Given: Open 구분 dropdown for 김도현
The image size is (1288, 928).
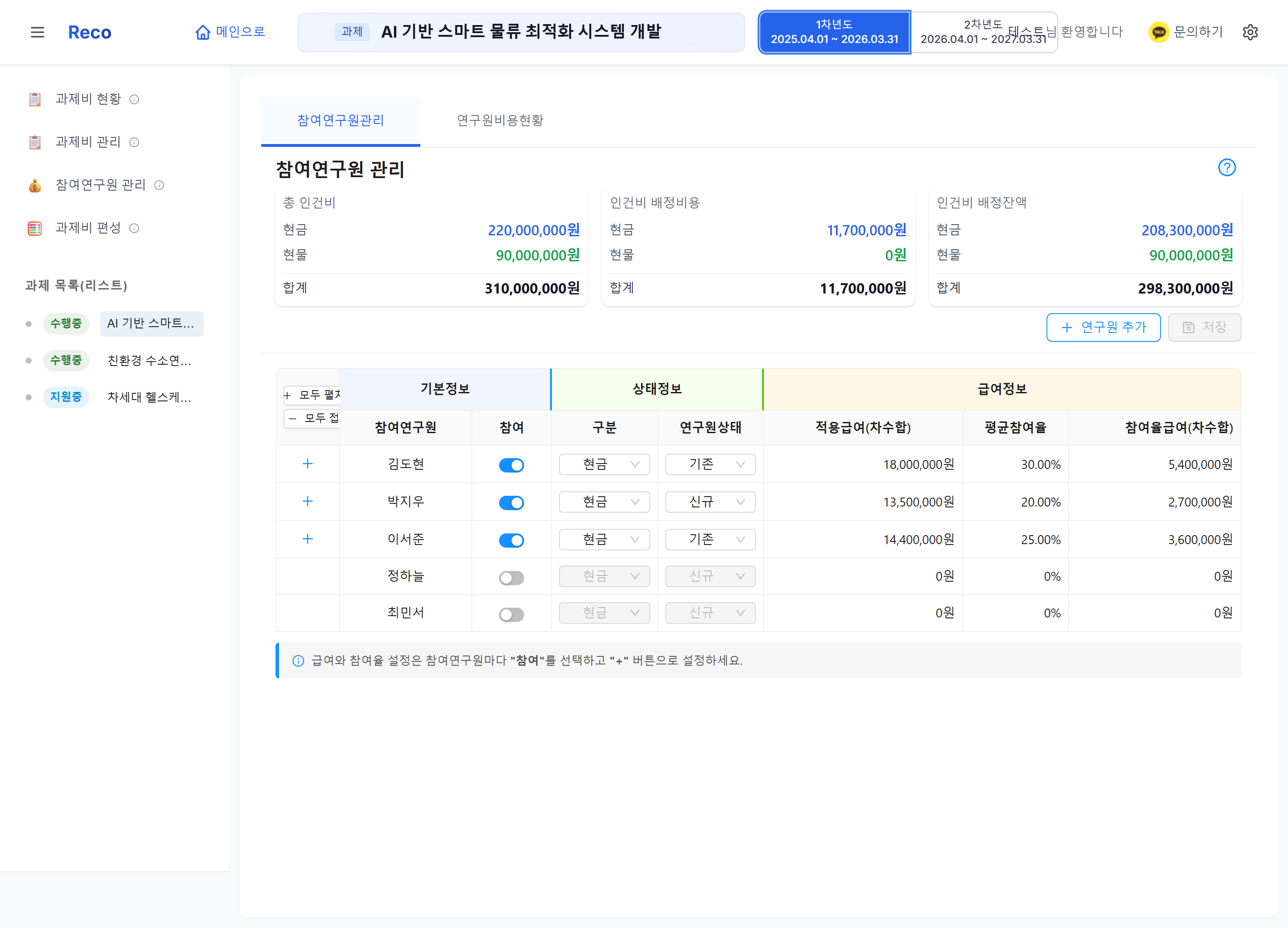Looking at the screenshot, I should point(604,464).
